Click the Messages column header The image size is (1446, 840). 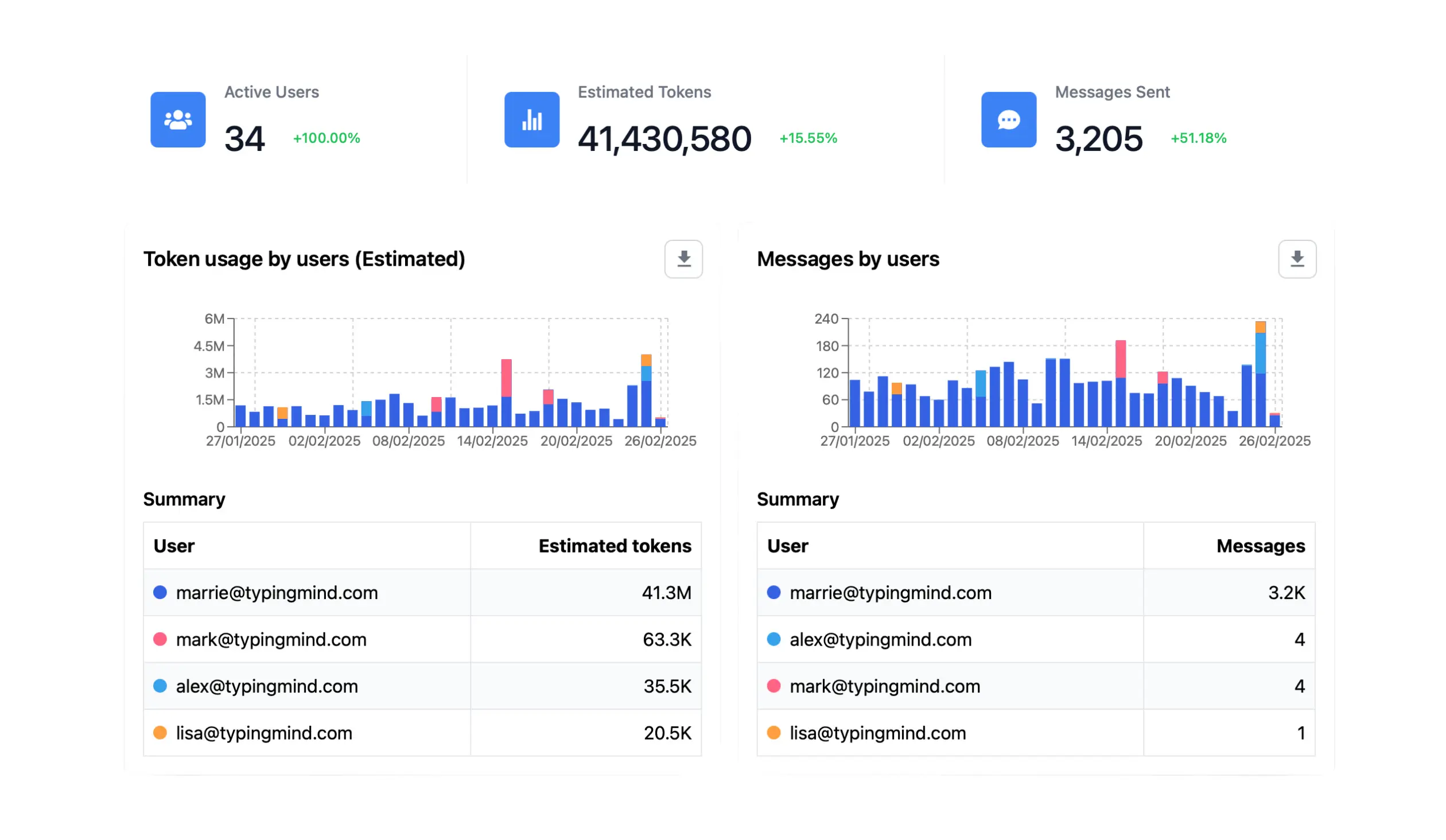click(x=1260, y=546)
